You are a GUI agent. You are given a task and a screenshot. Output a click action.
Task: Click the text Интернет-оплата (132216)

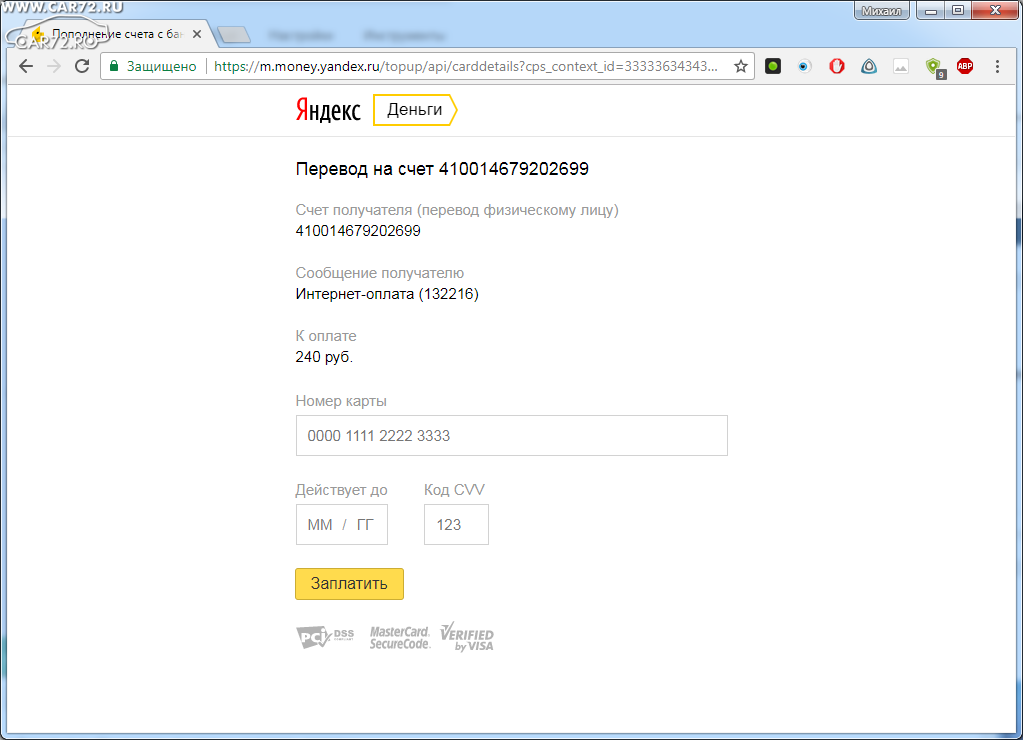click(387, 294)
